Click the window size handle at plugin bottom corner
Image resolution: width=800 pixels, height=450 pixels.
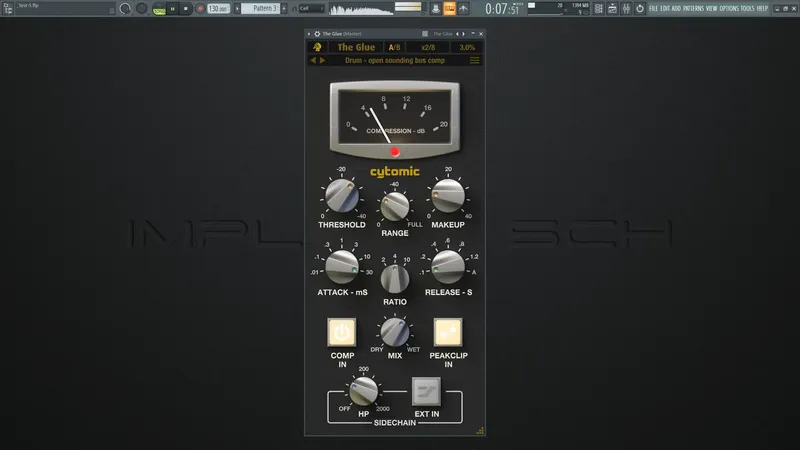coord(480,431)
